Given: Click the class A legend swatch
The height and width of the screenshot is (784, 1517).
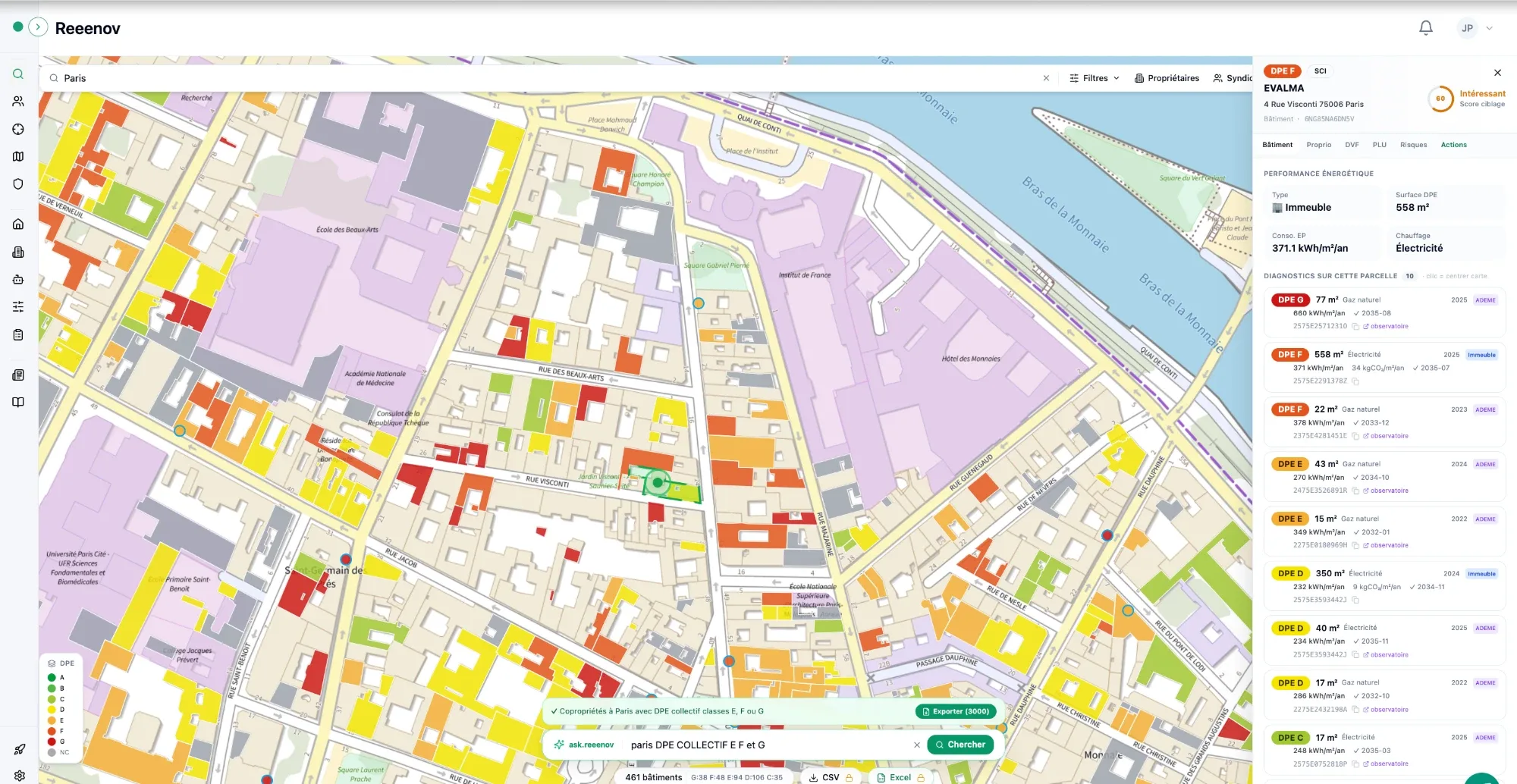Looking at the screenshot, I should (52, 678).
